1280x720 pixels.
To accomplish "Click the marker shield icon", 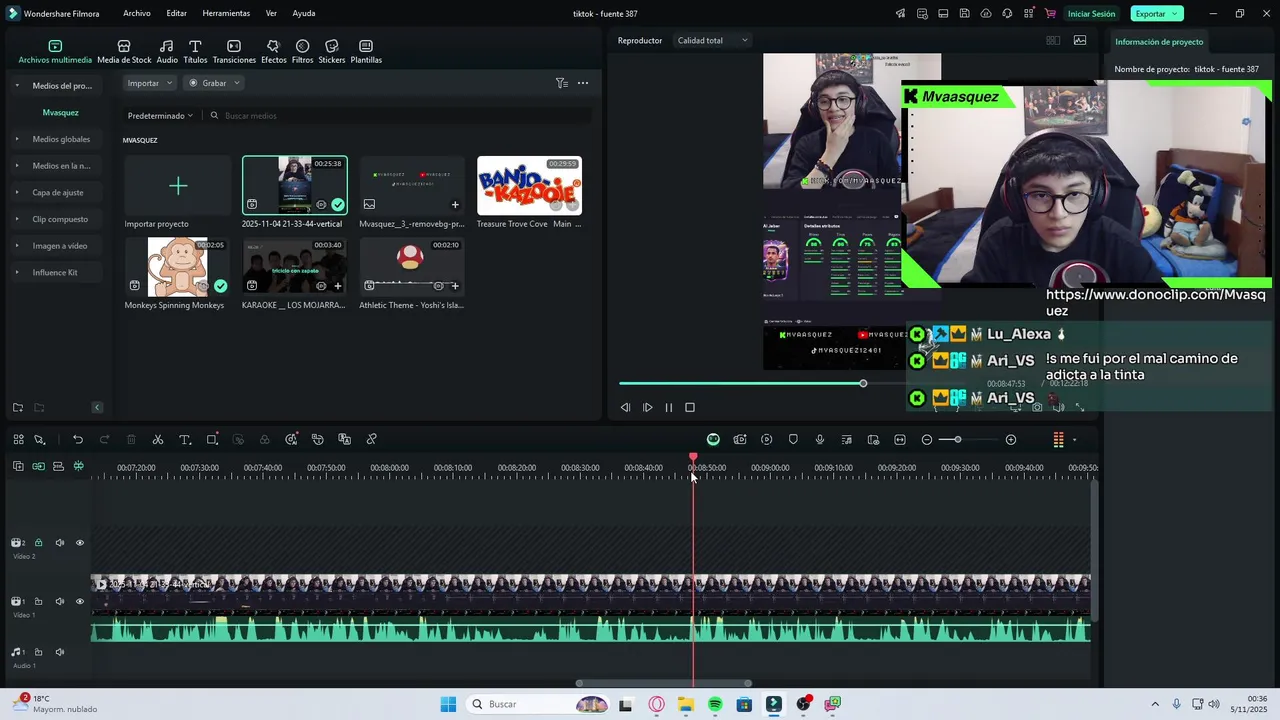I will 793,440.
